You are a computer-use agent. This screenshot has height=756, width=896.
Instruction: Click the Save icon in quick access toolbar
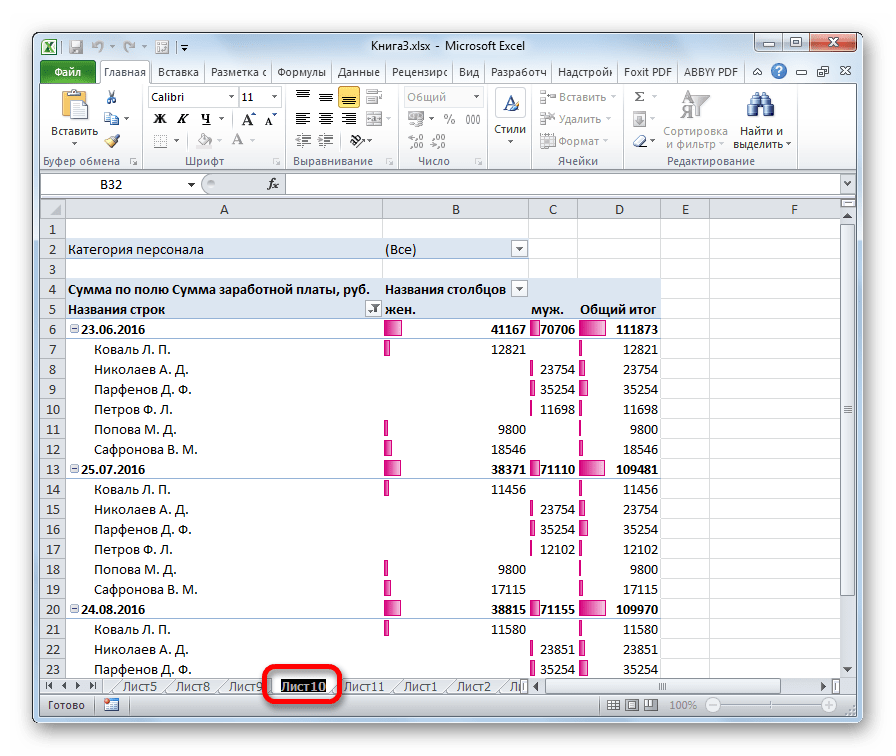(75, 46)
